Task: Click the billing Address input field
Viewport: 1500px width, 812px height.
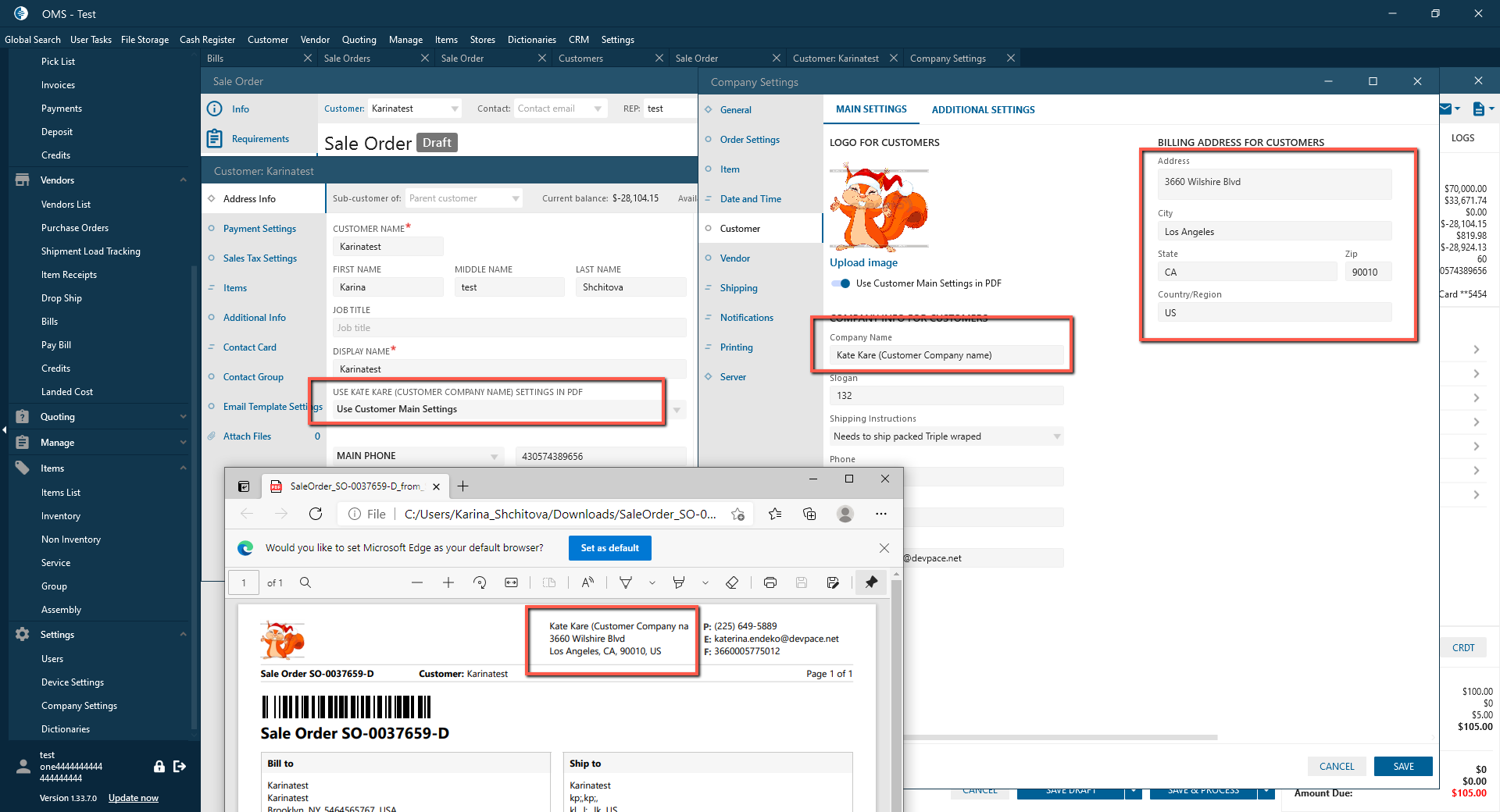Action: click(1274, 183)
